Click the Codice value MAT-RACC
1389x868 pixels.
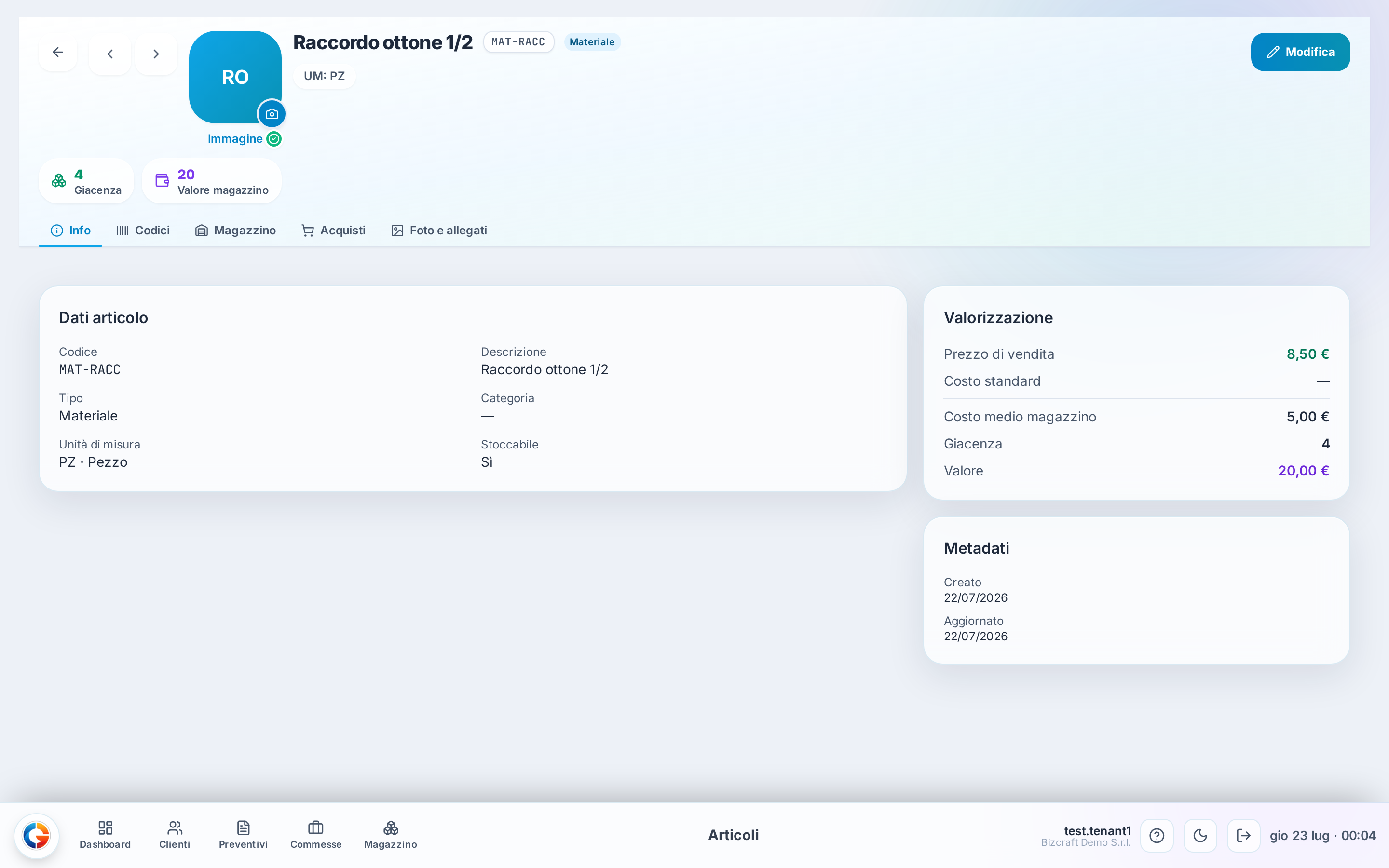pyautogui.click(x=90, y=370)
